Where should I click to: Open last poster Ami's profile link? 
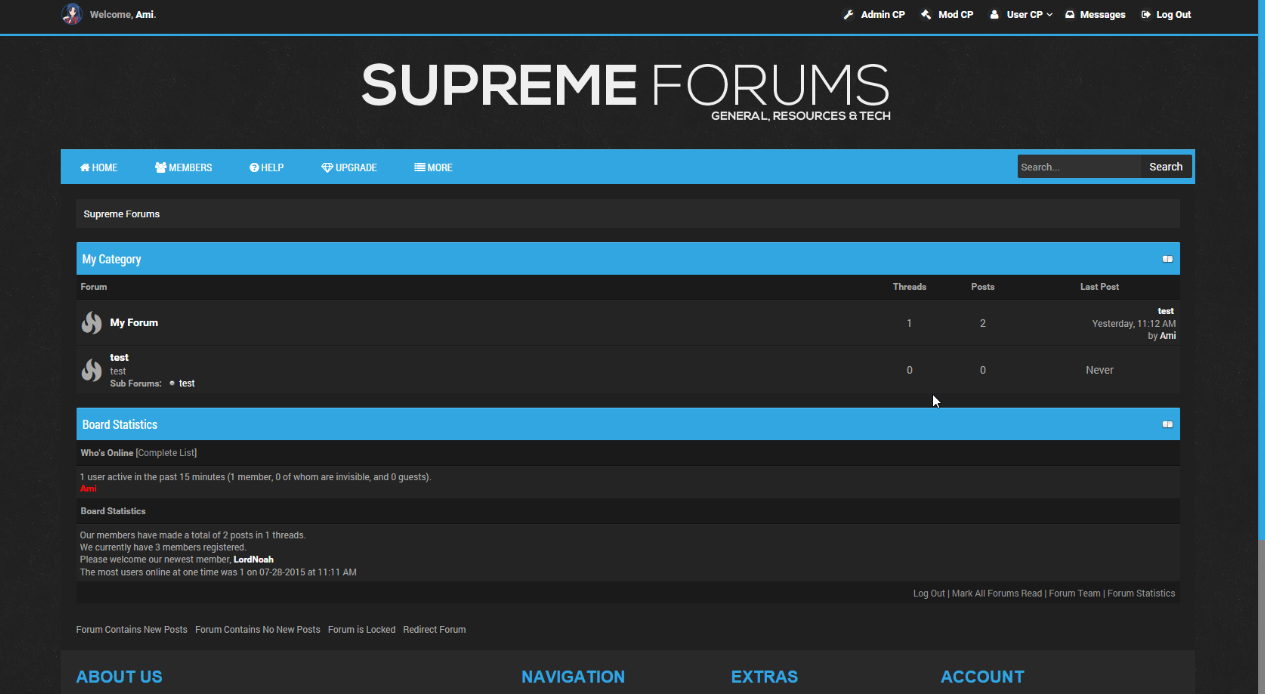[1168, 336]
